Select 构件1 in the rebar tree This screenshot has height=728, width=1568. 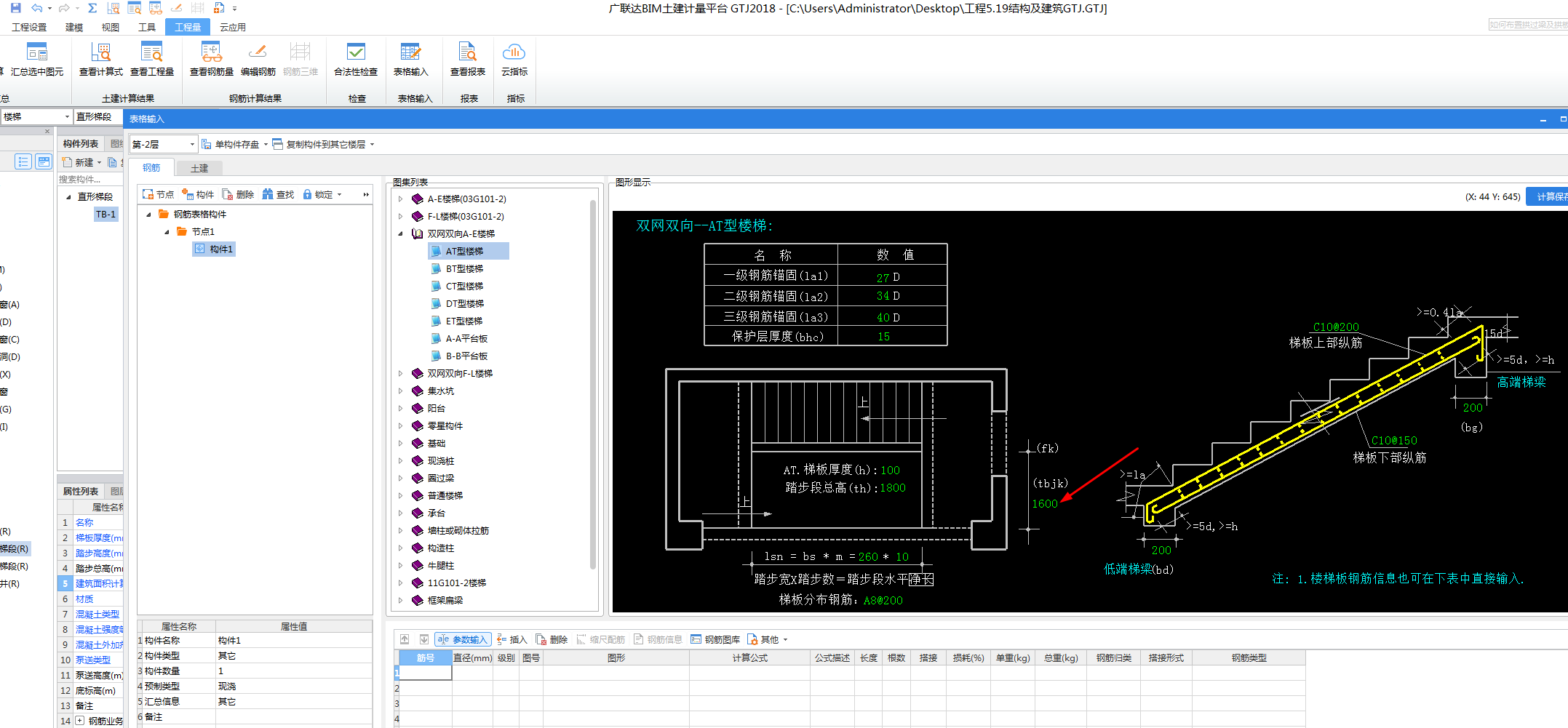215,249
